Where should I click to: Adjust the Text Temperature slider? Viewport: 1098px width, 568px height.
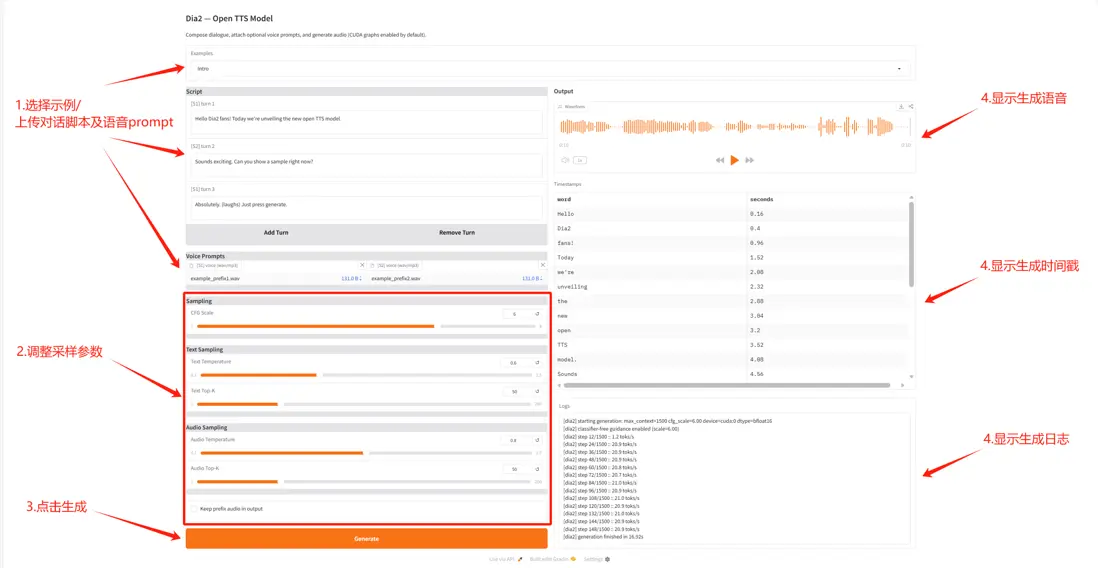[x=366, y=375]
